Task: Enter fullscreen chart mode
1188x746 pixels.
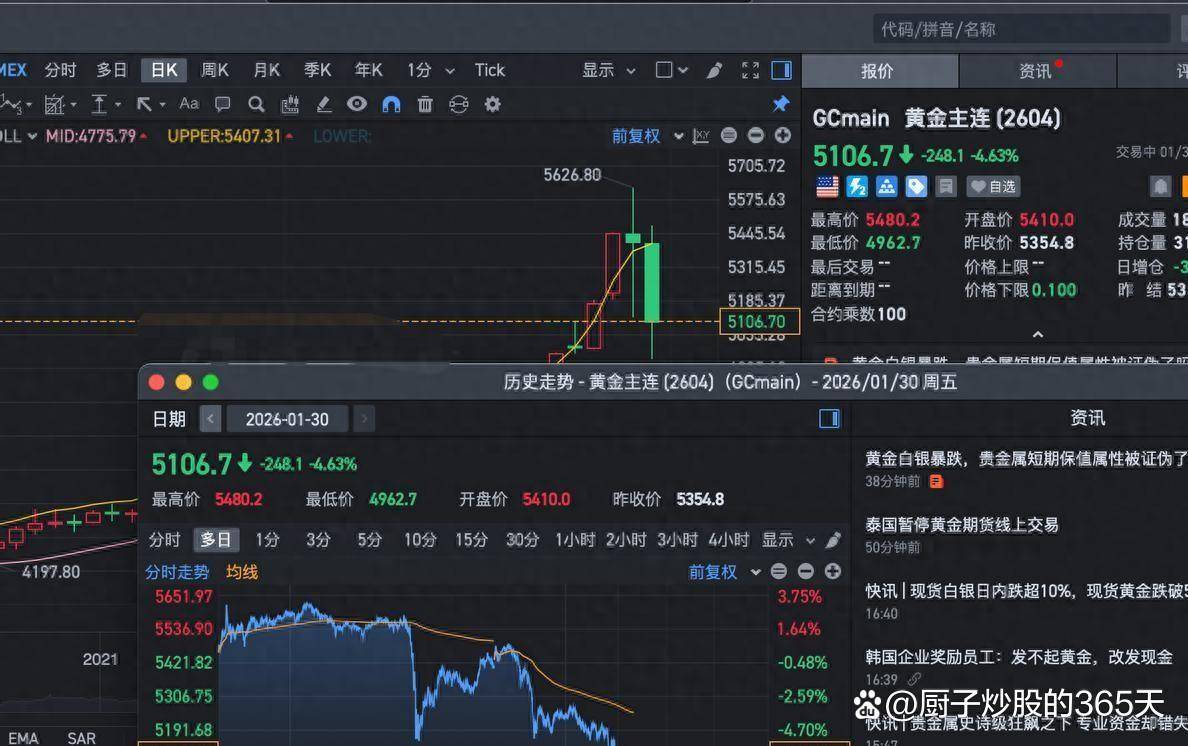Action: [x=750, y=70]
